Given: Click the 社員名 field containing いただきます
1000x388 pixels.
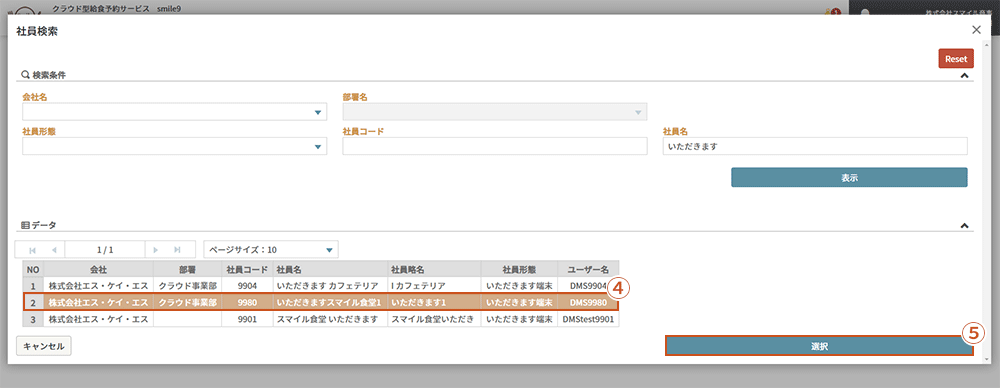Looking at the screenshot, I should 815,147.
